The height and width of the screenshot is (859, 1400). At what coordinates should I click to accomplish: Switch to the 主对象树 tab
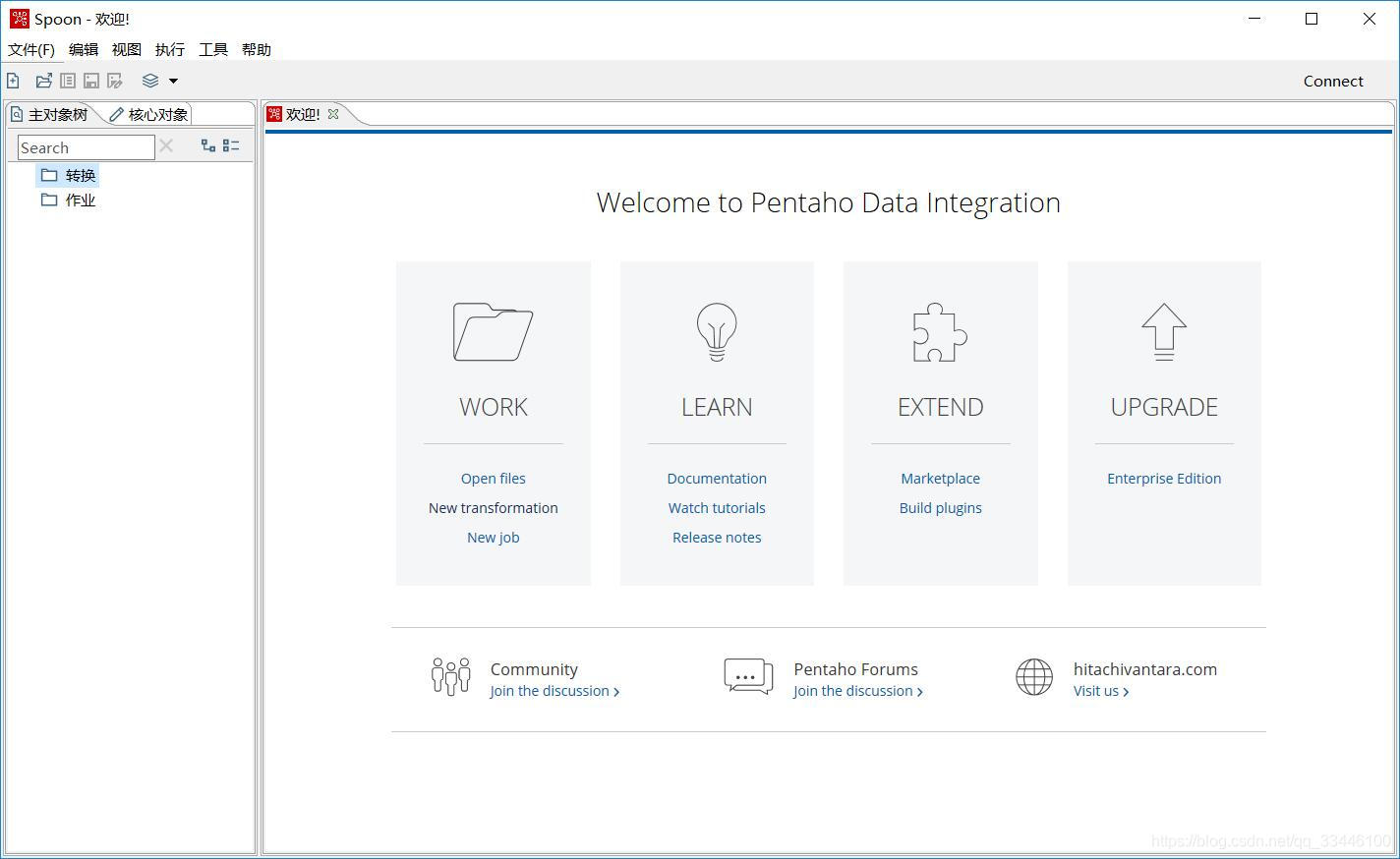[x=50, y=114]
